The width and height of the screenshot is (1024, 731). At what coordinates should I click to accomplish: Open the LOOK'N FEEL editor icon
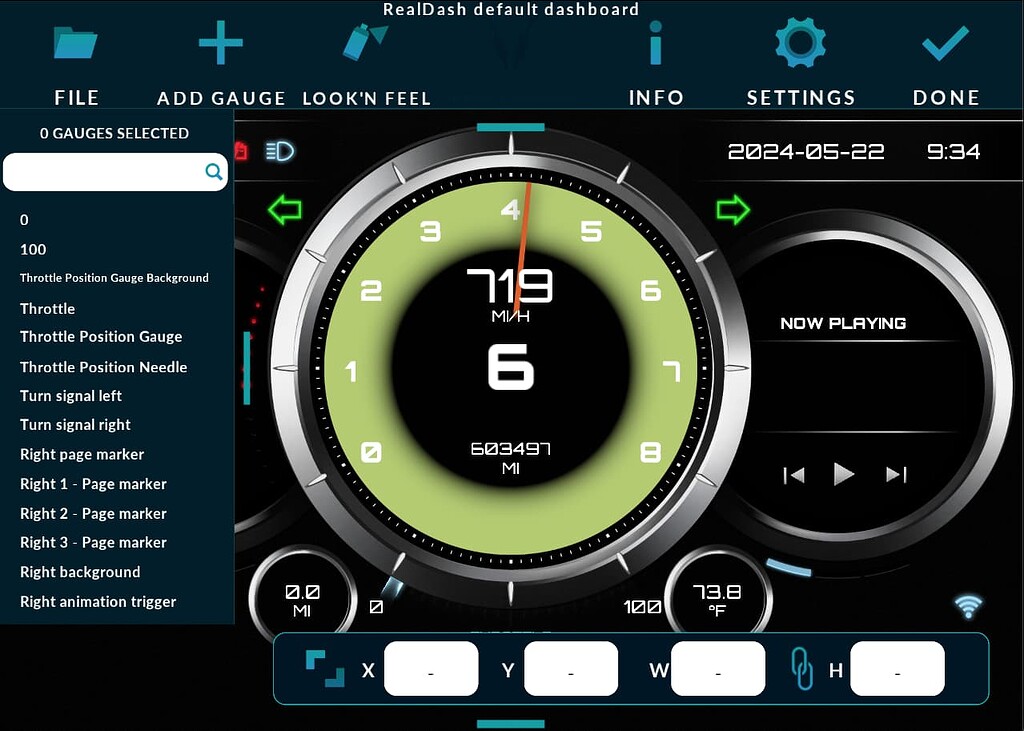[360, 44]
